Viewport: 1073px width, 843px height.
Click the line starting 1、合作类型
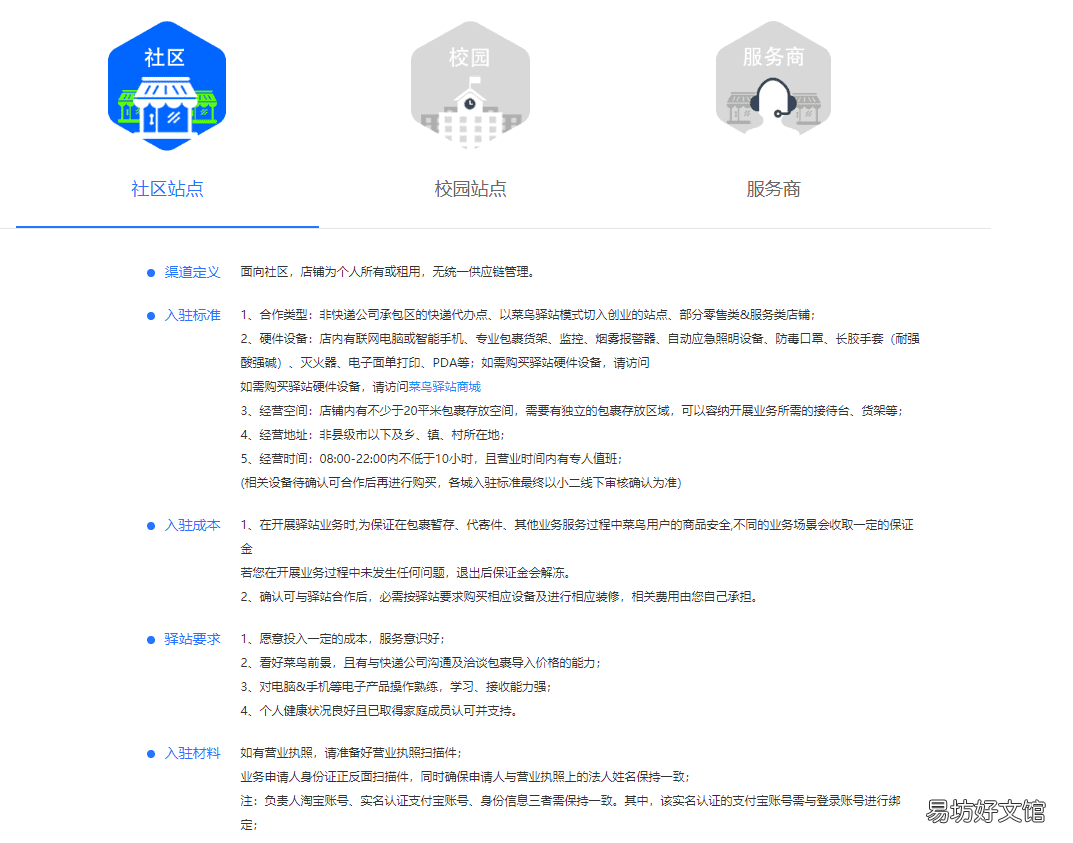528,315
